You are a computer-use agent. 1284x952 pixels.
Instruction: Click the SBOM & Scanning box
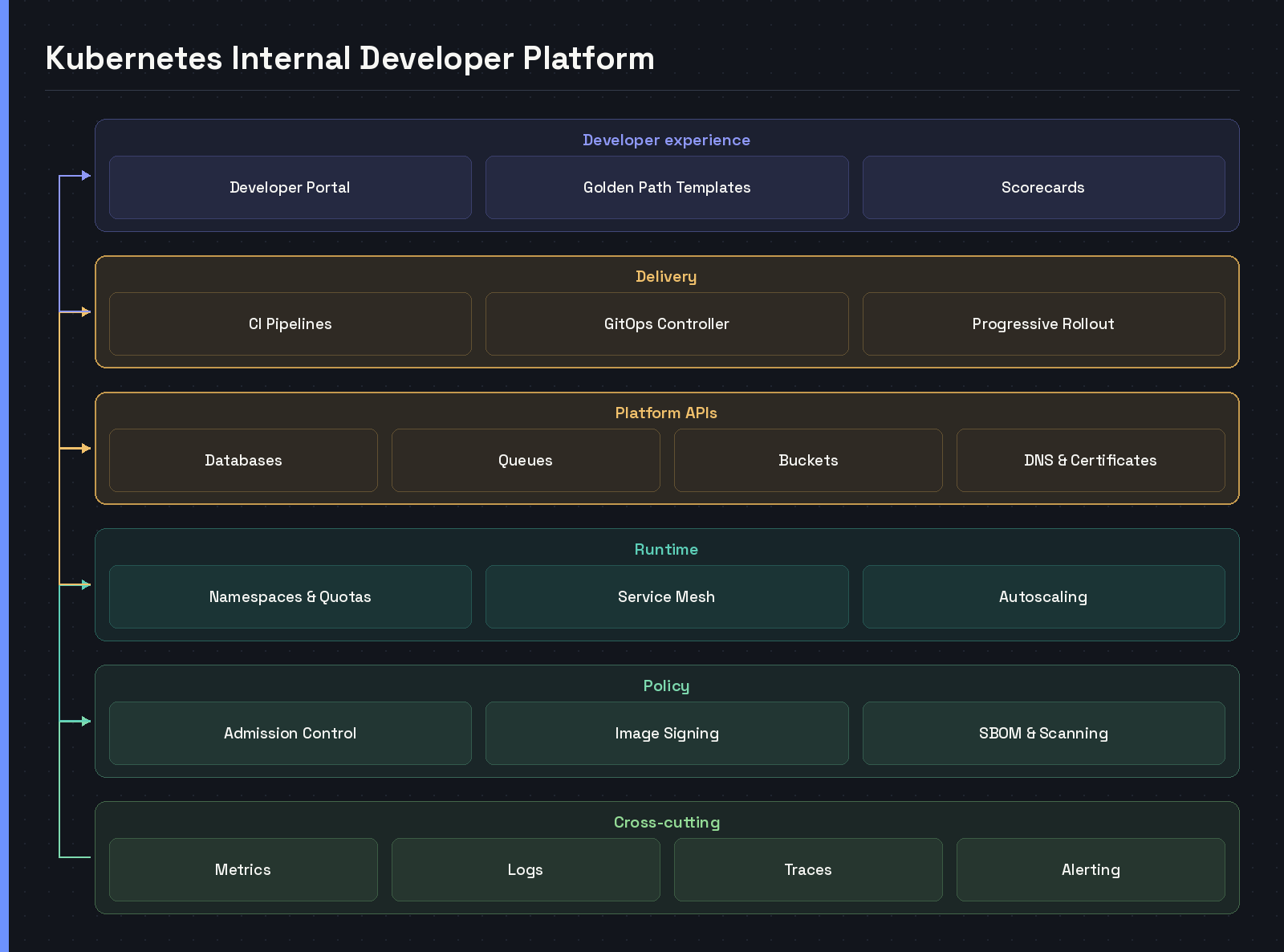pyautogui.click(x=1043, y=733)
